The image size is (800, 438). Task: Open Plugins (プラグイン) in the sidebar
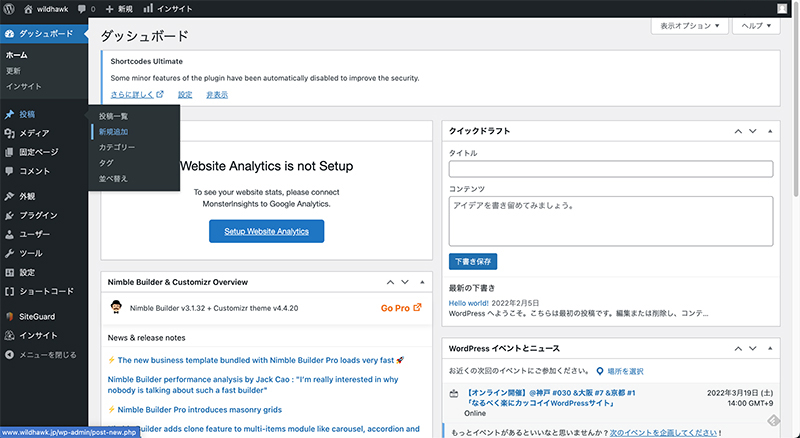tap(38, 215)
